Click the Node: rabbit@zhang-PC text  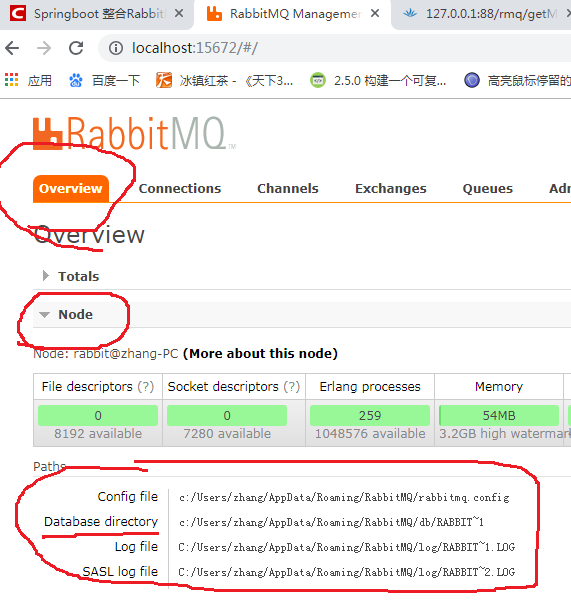(x=106, y=354)
